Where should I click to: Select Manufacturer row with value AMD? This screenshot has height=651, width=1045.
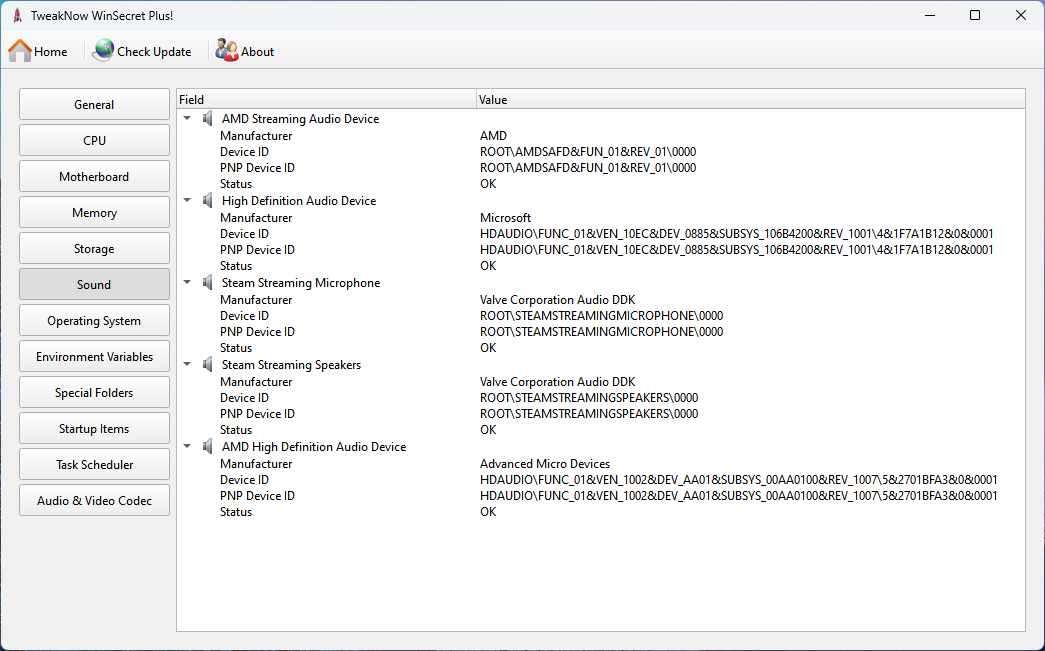coord(600,135)
